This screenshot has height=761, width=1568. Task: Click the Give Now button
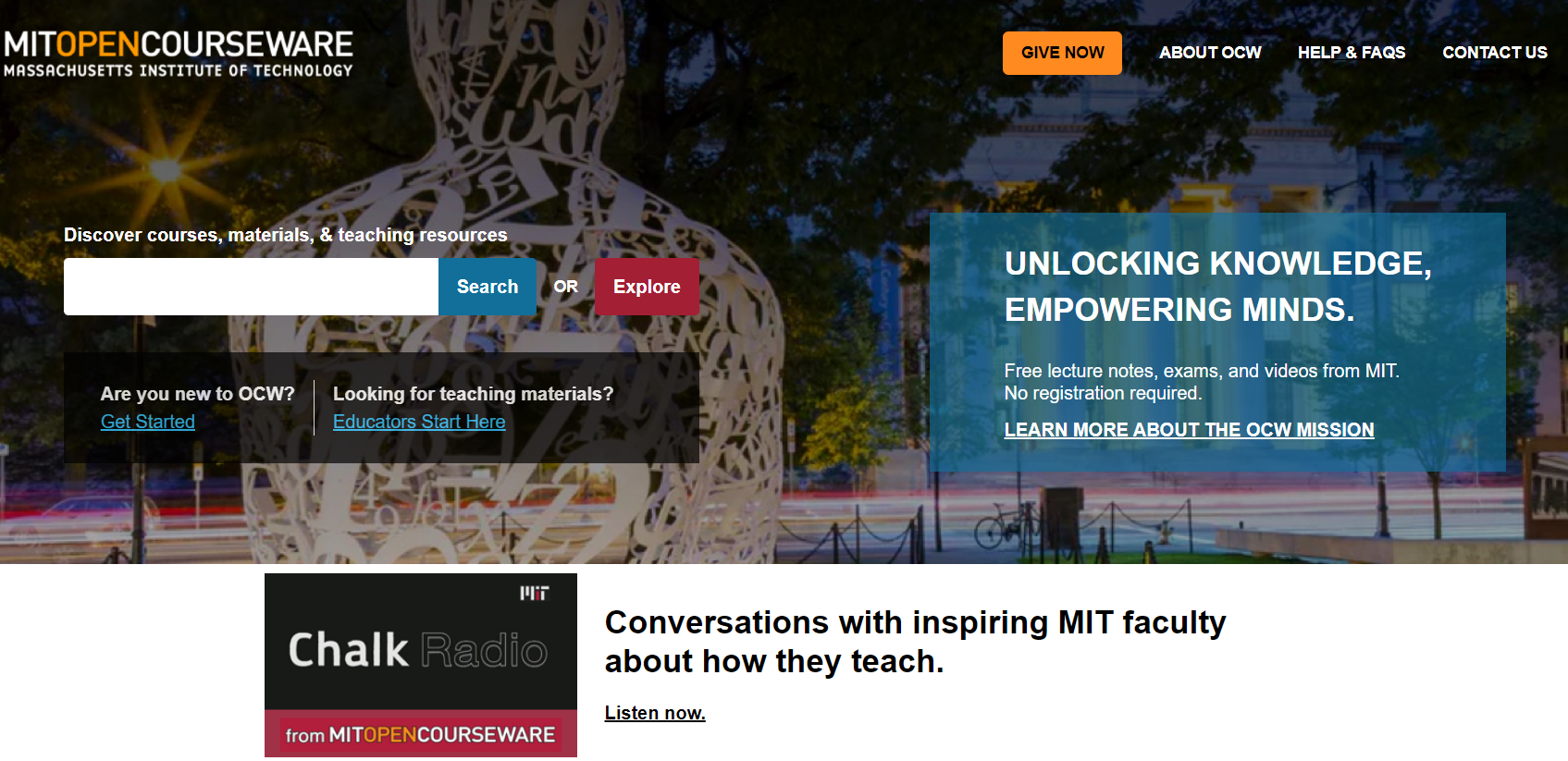[x=1062, y=53]
